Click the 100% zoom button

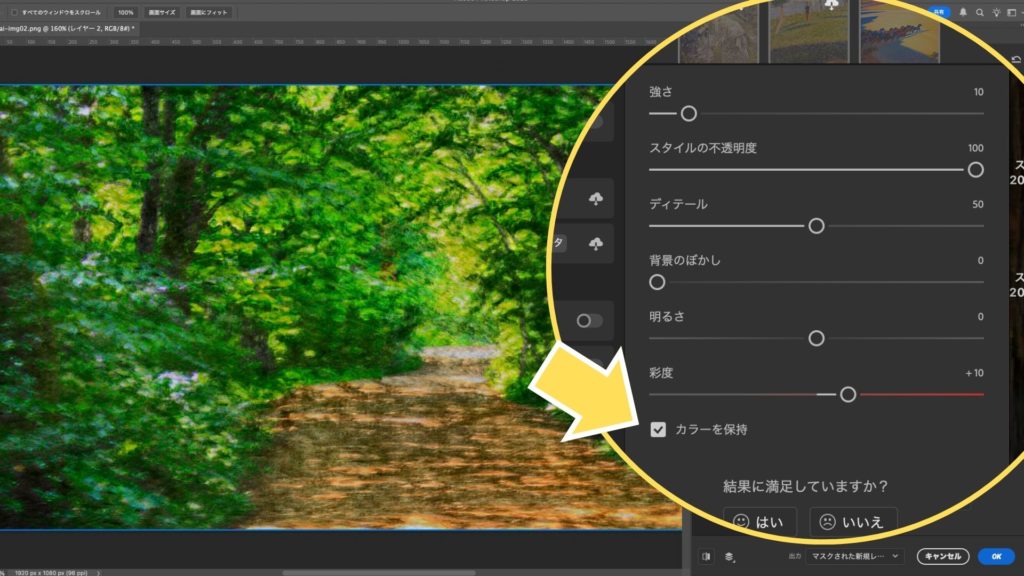pos(125,12)
